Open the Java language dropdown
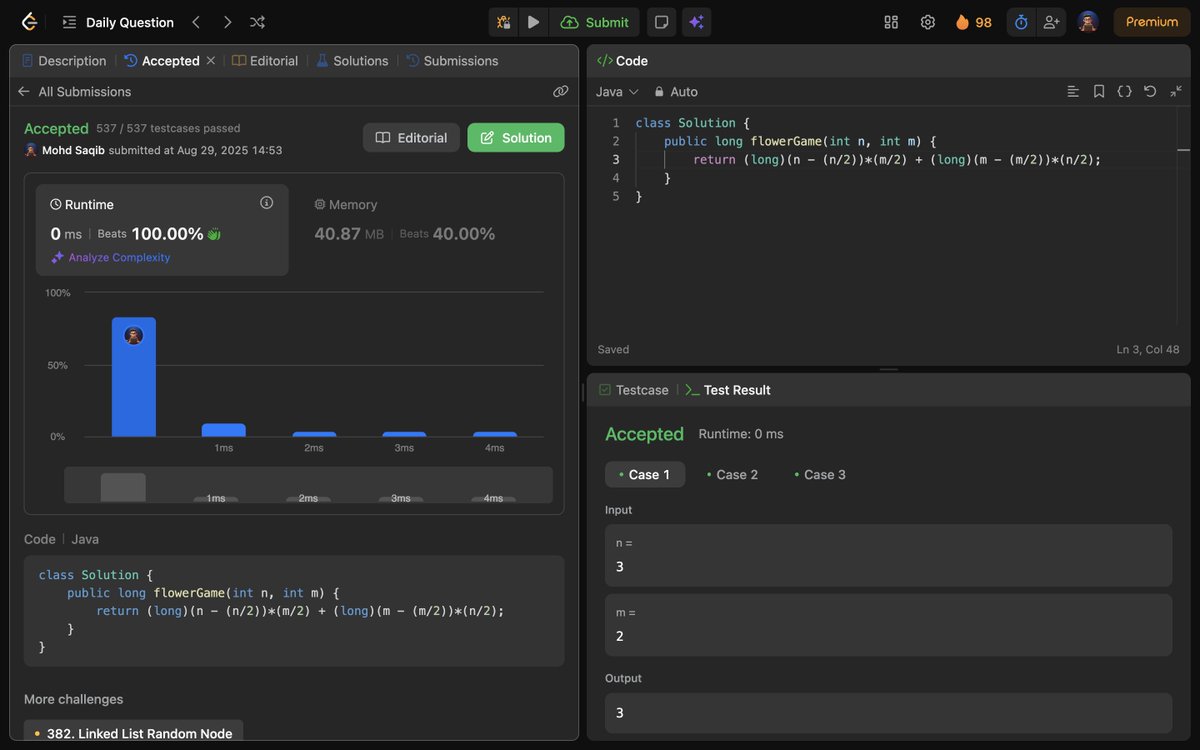 (617, 92)
